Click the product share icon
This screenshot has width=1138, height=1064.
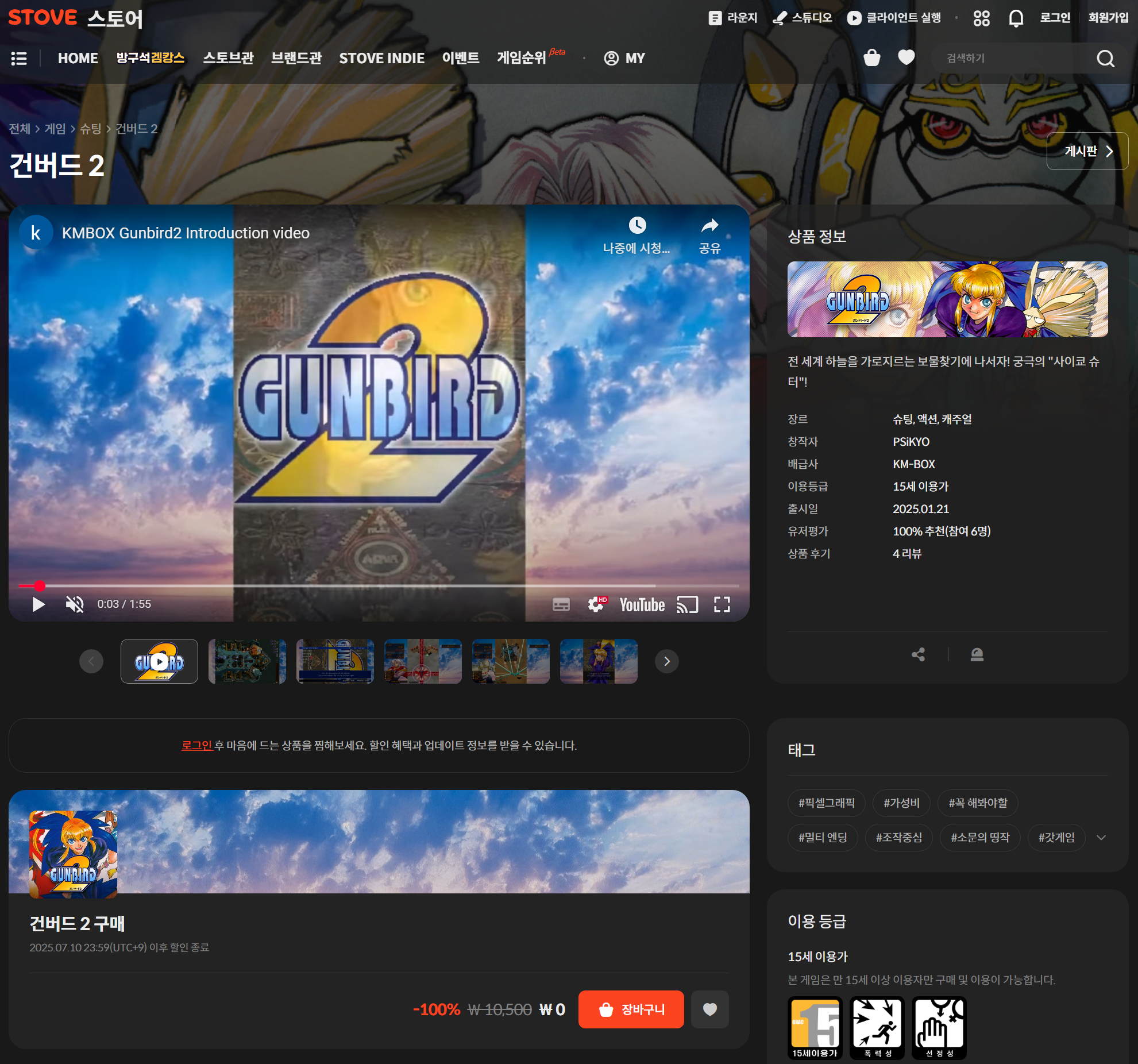pos(919,654)
